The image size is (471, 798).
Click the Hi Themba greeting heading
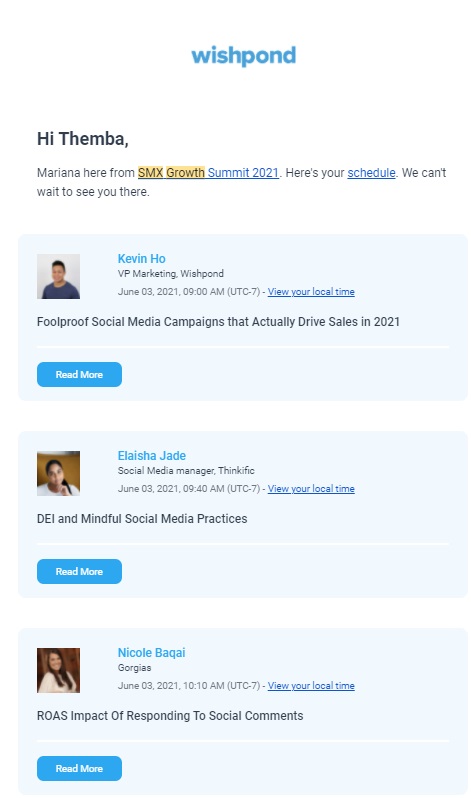point(82,139)
